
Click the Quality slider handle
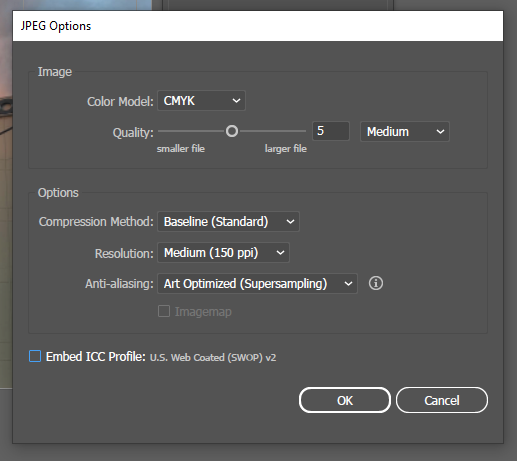pyautogui.click(x=232, y=131)
